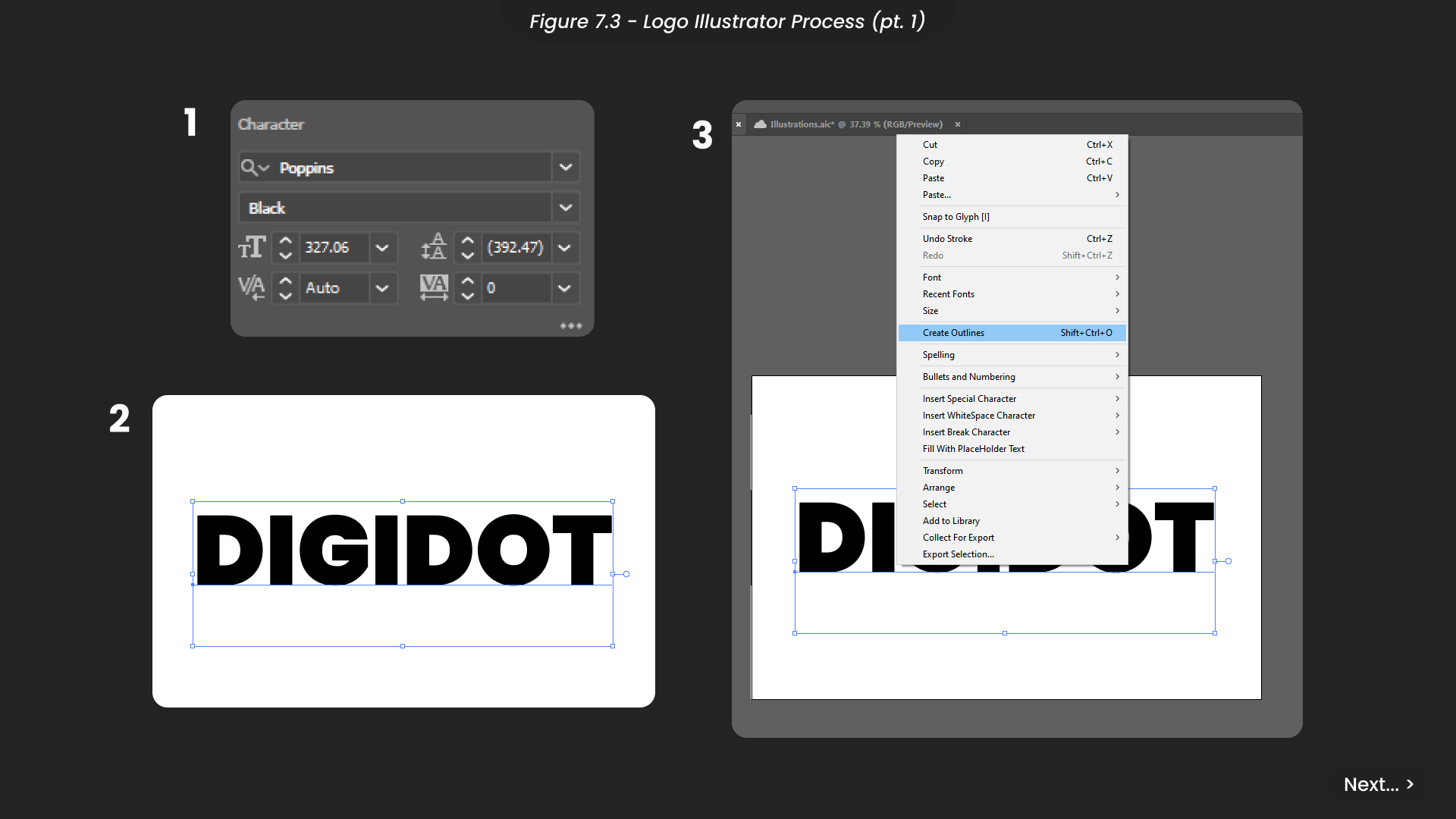Click the visible T of DIGIDOT on artboard 3
The image size is (1456, 819).
1184,537
